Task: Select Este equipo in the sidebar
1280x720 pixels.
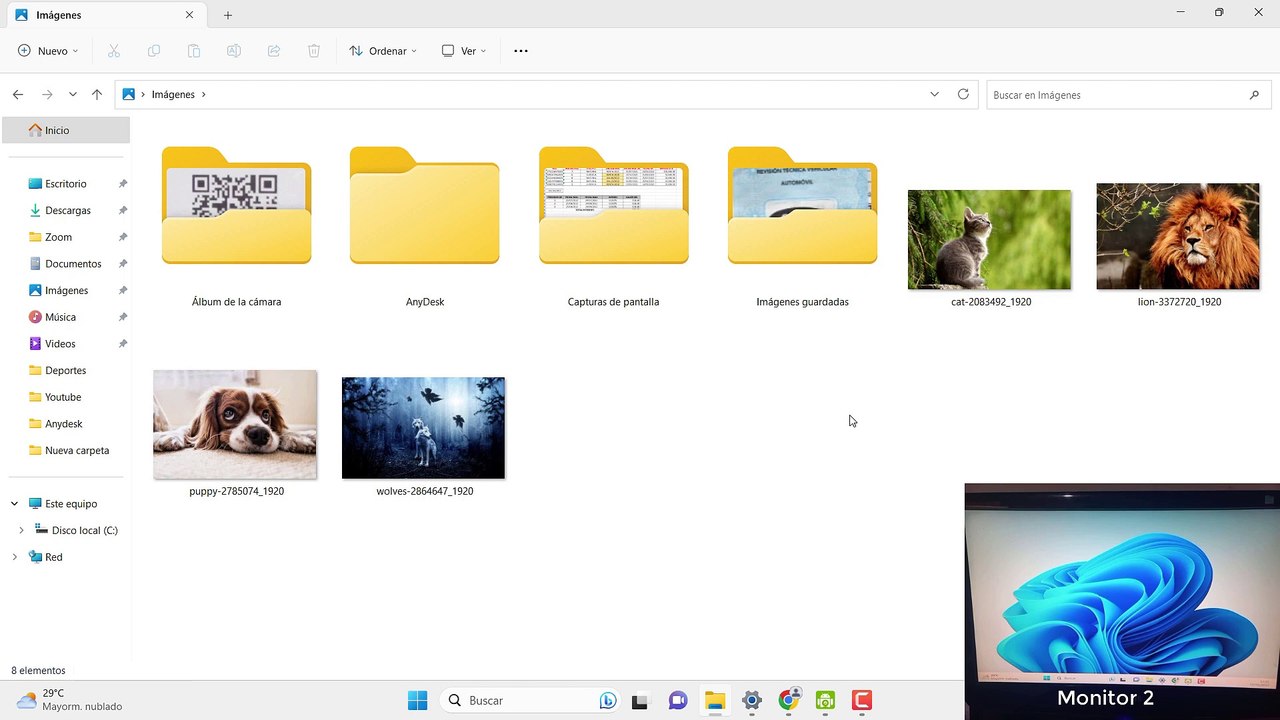Action: point(69,504)
